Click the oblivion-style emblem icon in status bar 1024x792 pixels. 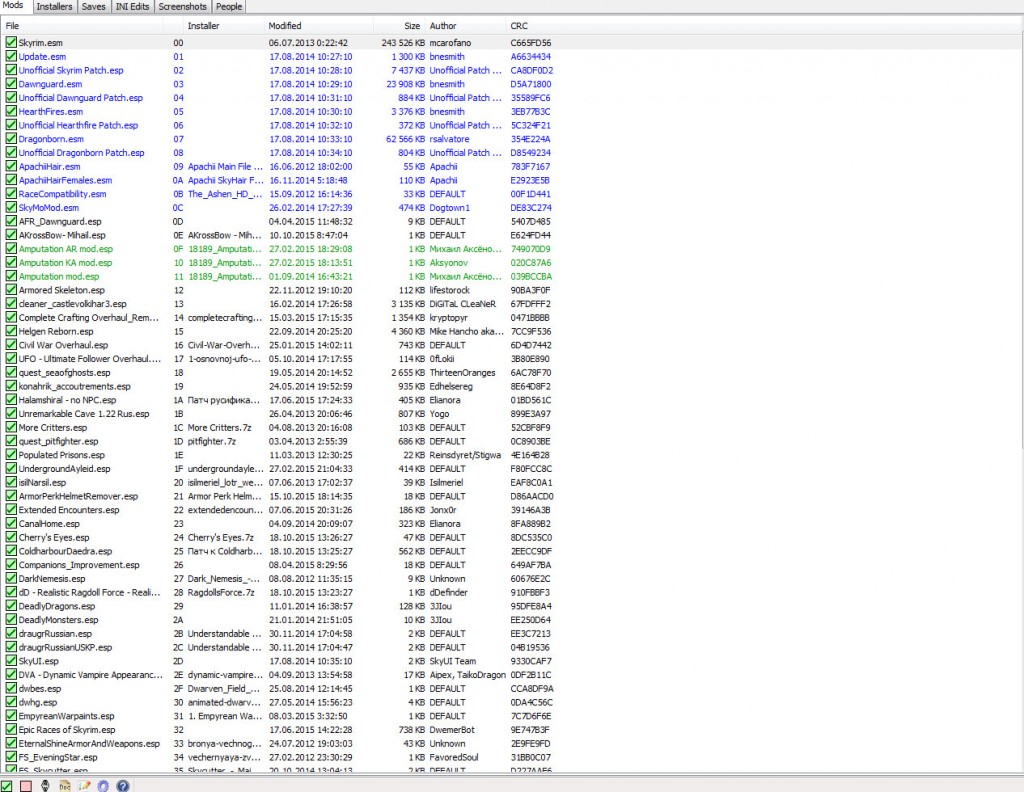tap(45, 785)
